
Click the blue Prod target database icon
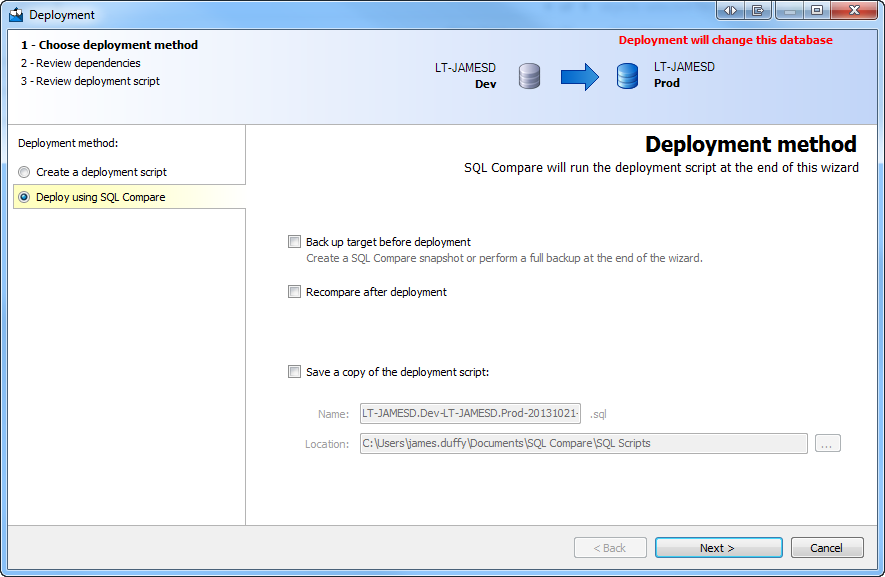pyautogui.click(x=627, y=76)
